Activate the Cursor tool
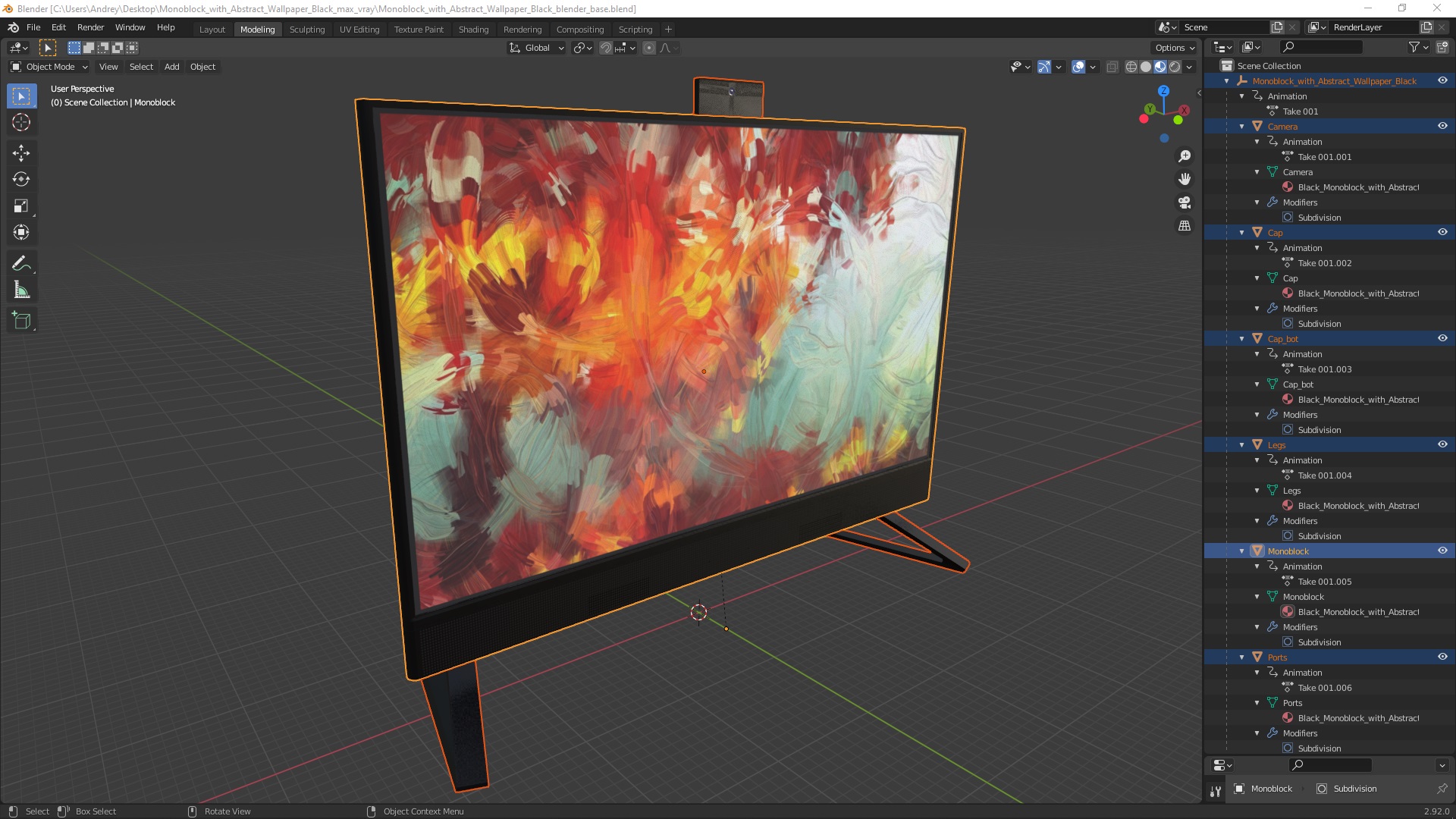 click(x=21, y=123)
